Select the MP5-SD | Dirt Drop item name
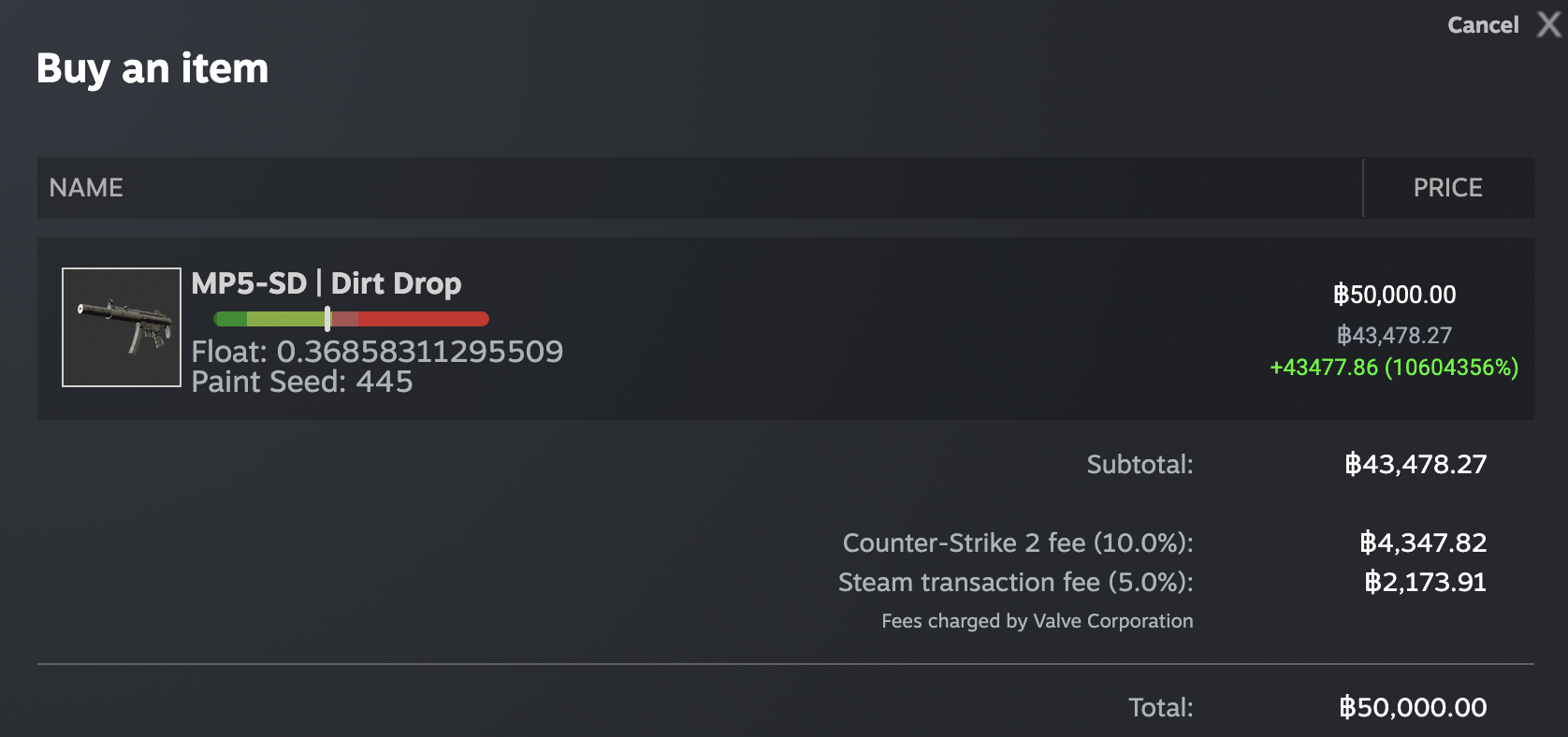Viewport: 1568px width, 737px height. pyautogui.click(x=326, y=283)
